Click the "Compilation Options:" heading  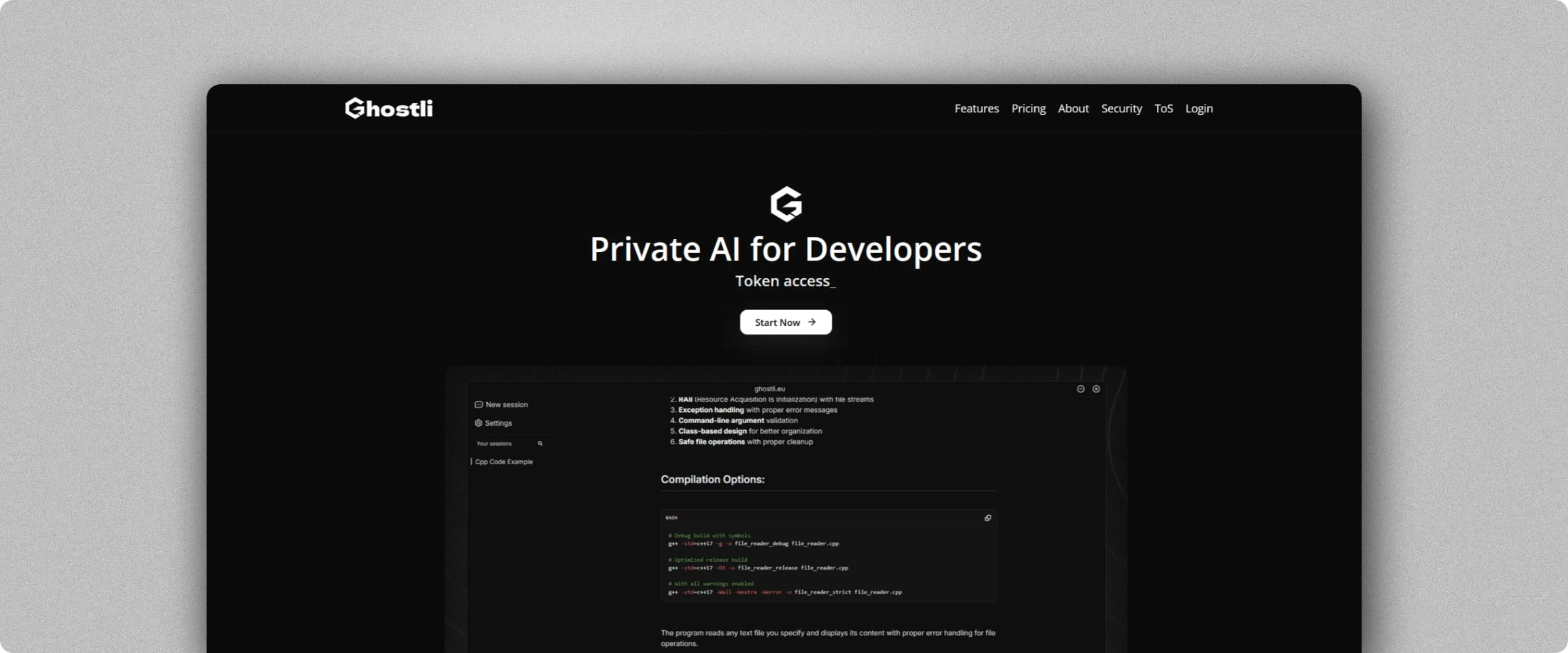[712, 479]
